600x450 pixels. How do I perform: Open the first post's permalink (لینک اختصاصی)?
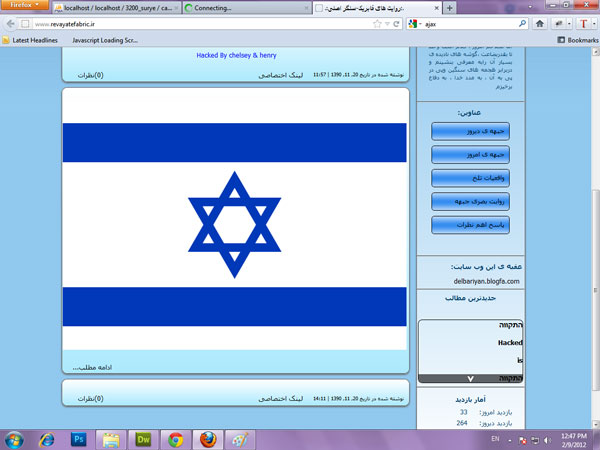tap(280, 75)
